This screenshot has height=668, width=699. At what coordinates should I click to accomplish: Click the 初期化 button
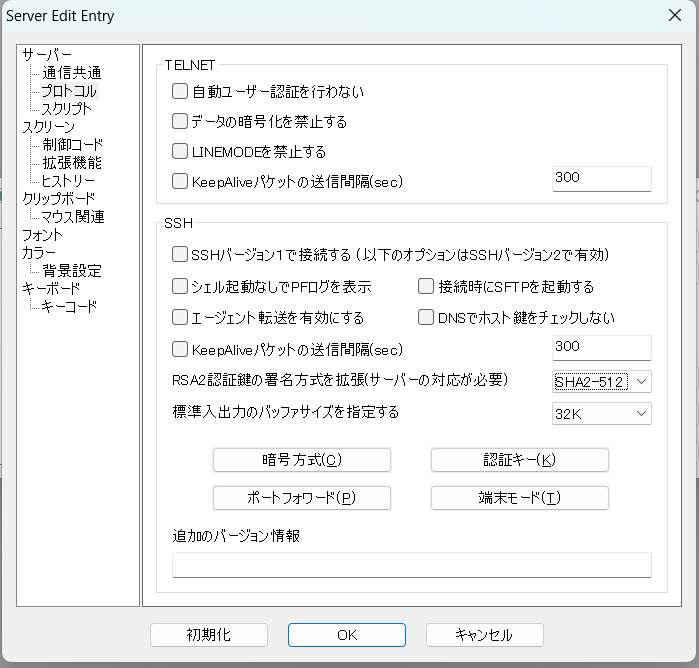point(209,635)
